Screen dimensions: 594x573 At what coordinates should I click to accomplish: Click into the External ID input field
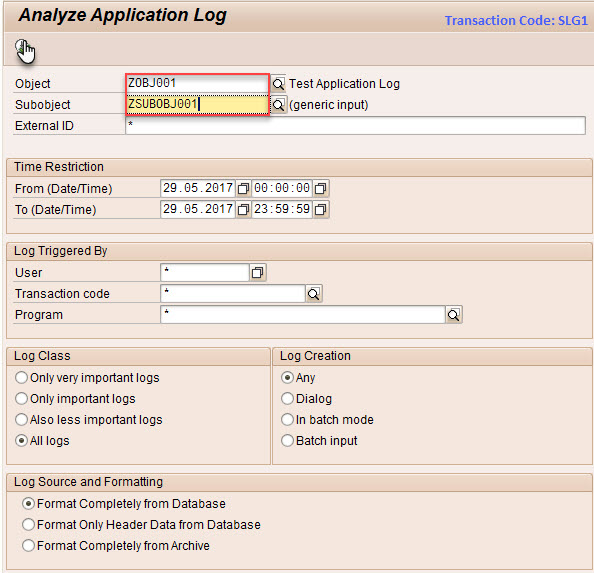(x=355, y=126)
